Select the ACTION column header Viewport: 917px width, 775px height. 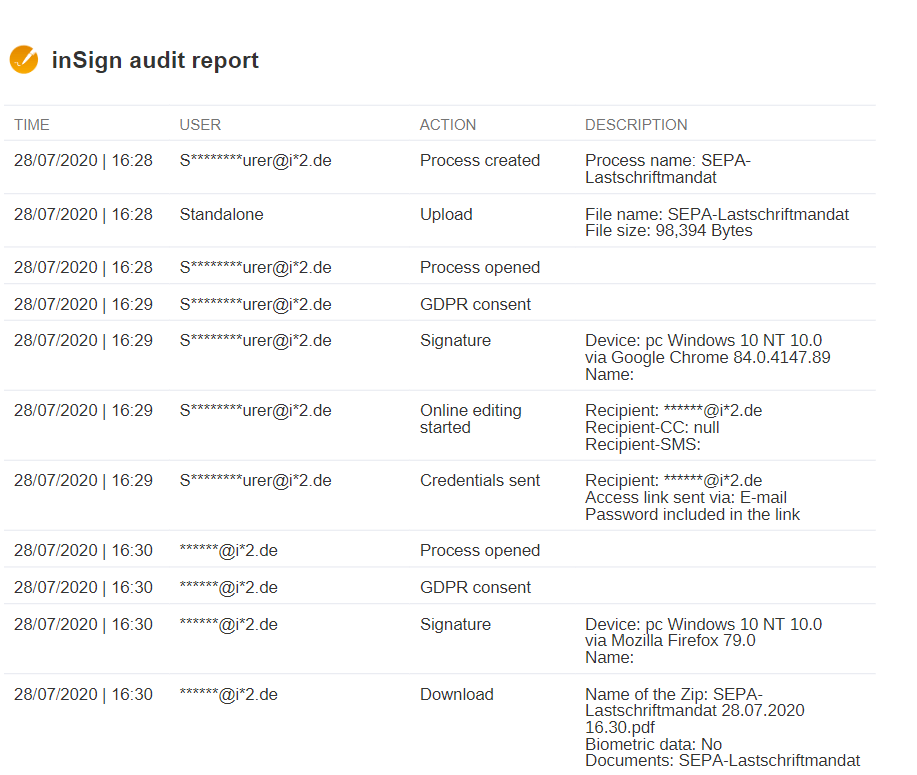pyautogui.click(x=447, y=125)
